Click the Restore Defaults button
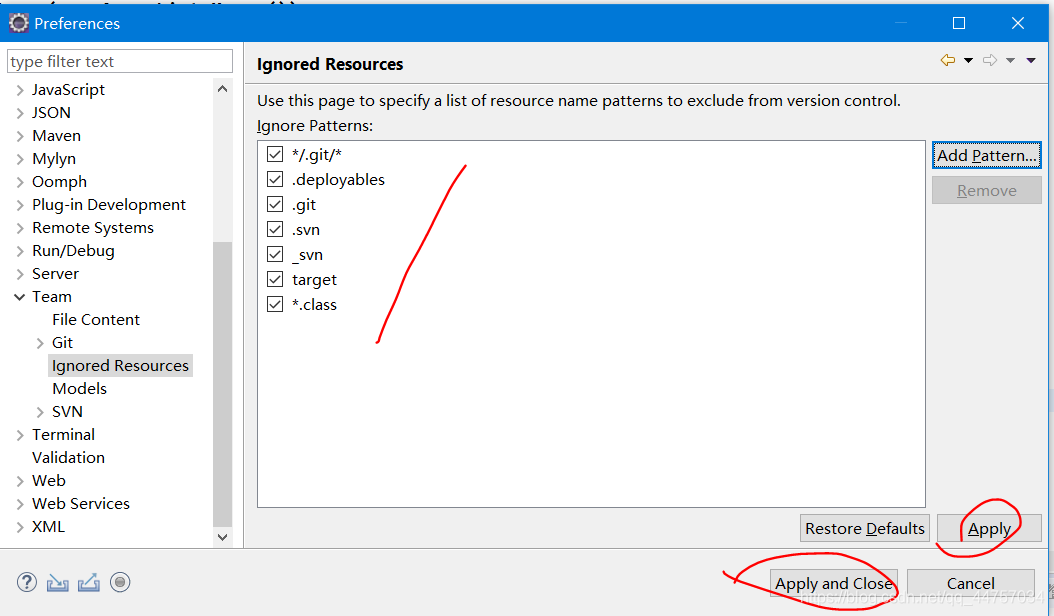The width and height of the screenshot is (1054, 616). [864, 528]
